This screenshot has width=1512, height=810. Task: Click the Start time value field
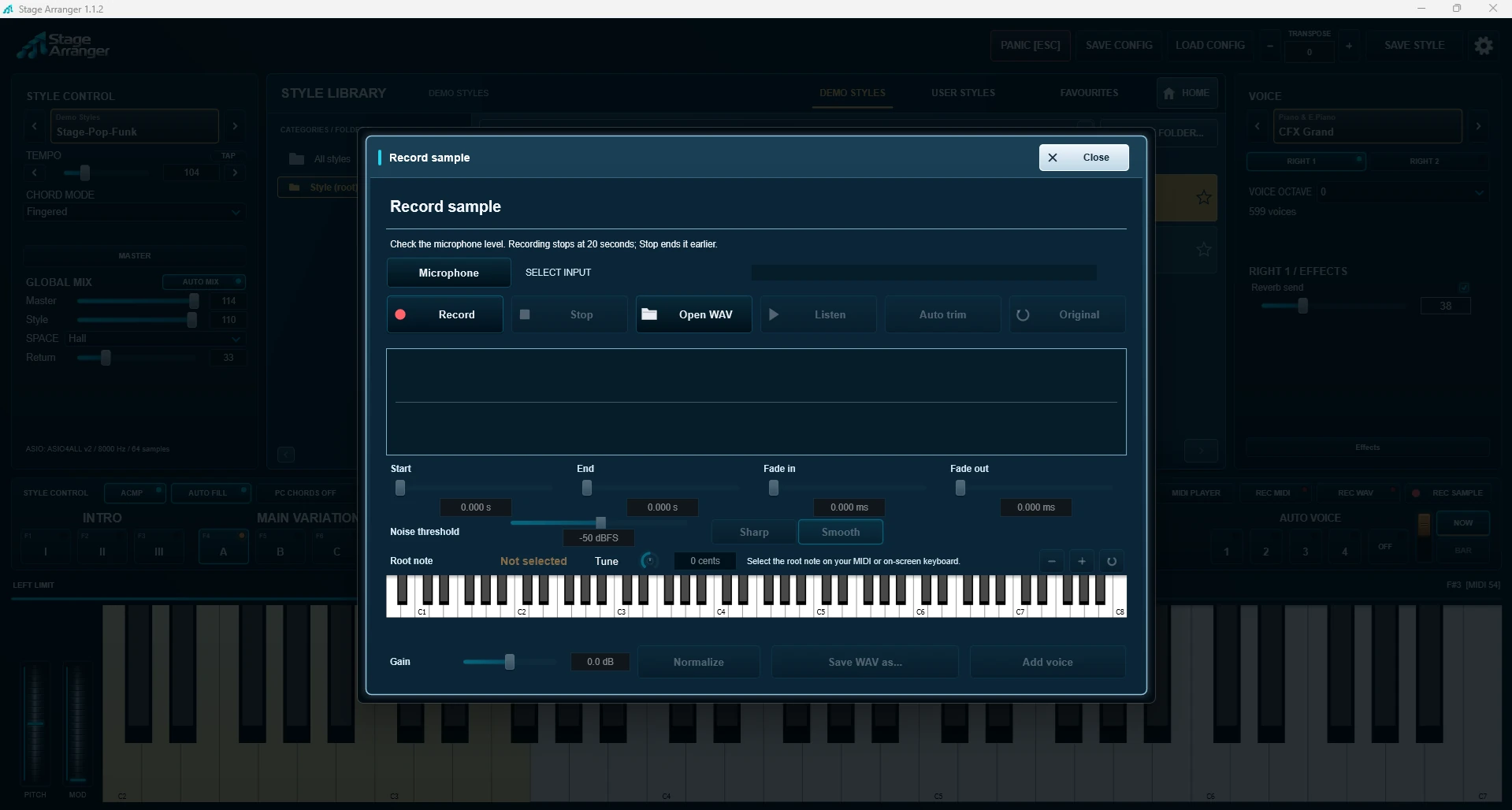[x=475, y=507]
